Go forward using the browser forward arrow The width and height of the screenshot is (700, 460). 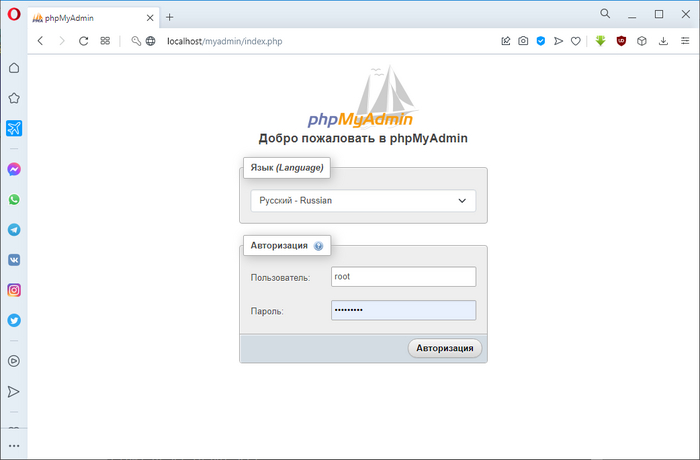[62, 41]
